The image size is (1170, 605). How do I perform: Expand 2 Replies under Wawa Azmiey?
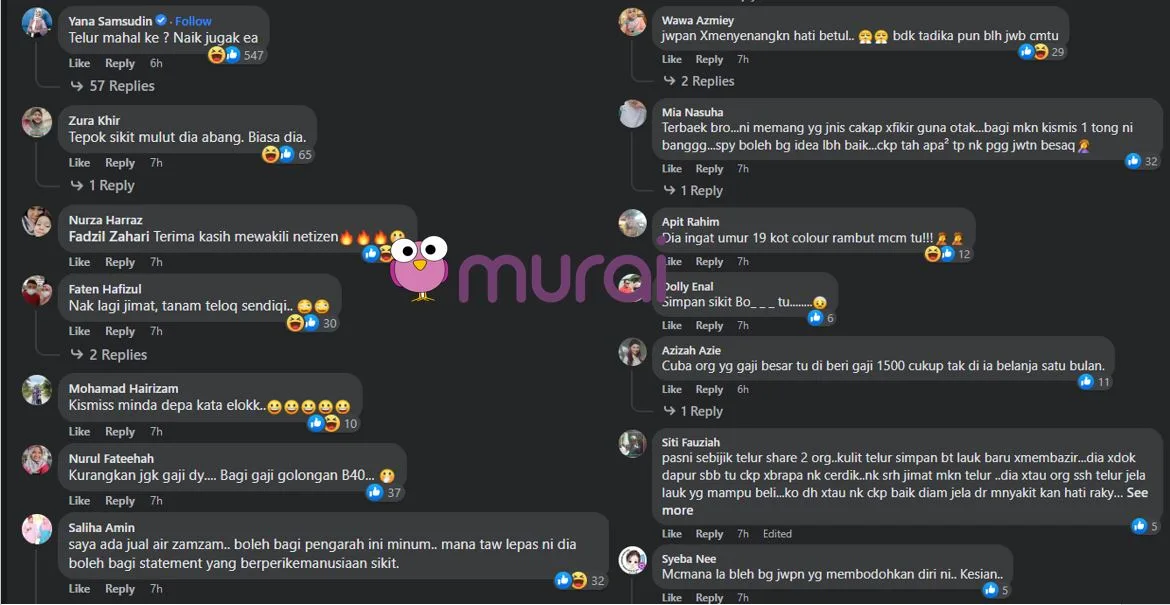point(698,81)
